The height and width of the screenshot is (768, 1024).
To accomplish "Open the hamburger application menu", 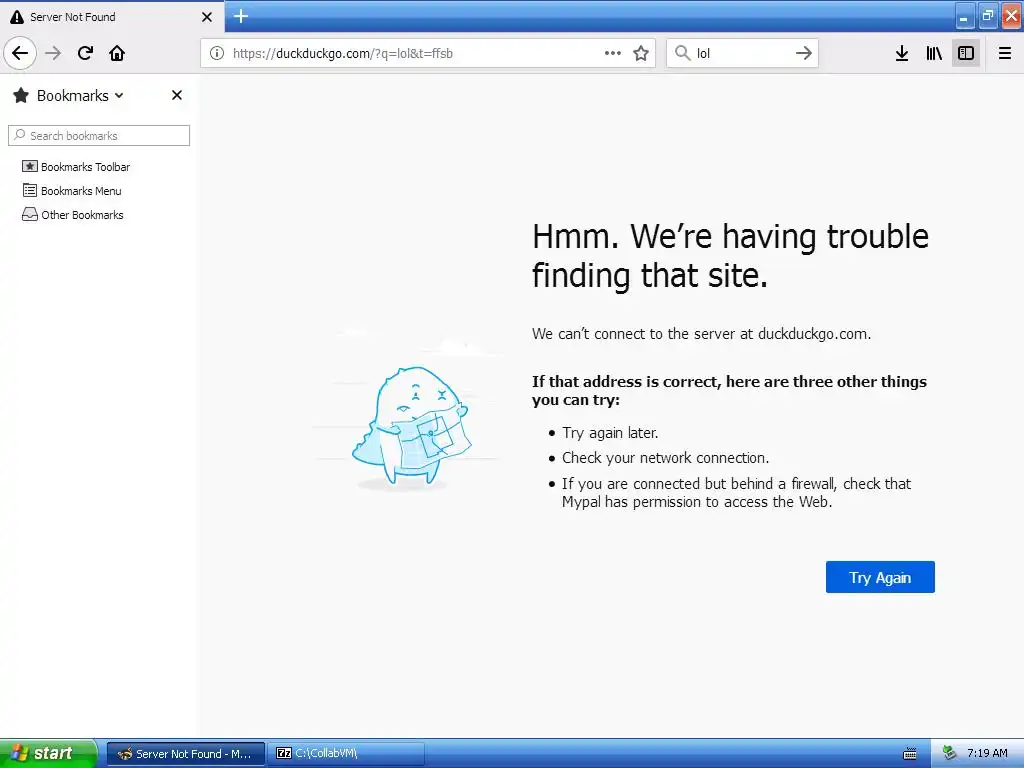I will pos(1005,53).
